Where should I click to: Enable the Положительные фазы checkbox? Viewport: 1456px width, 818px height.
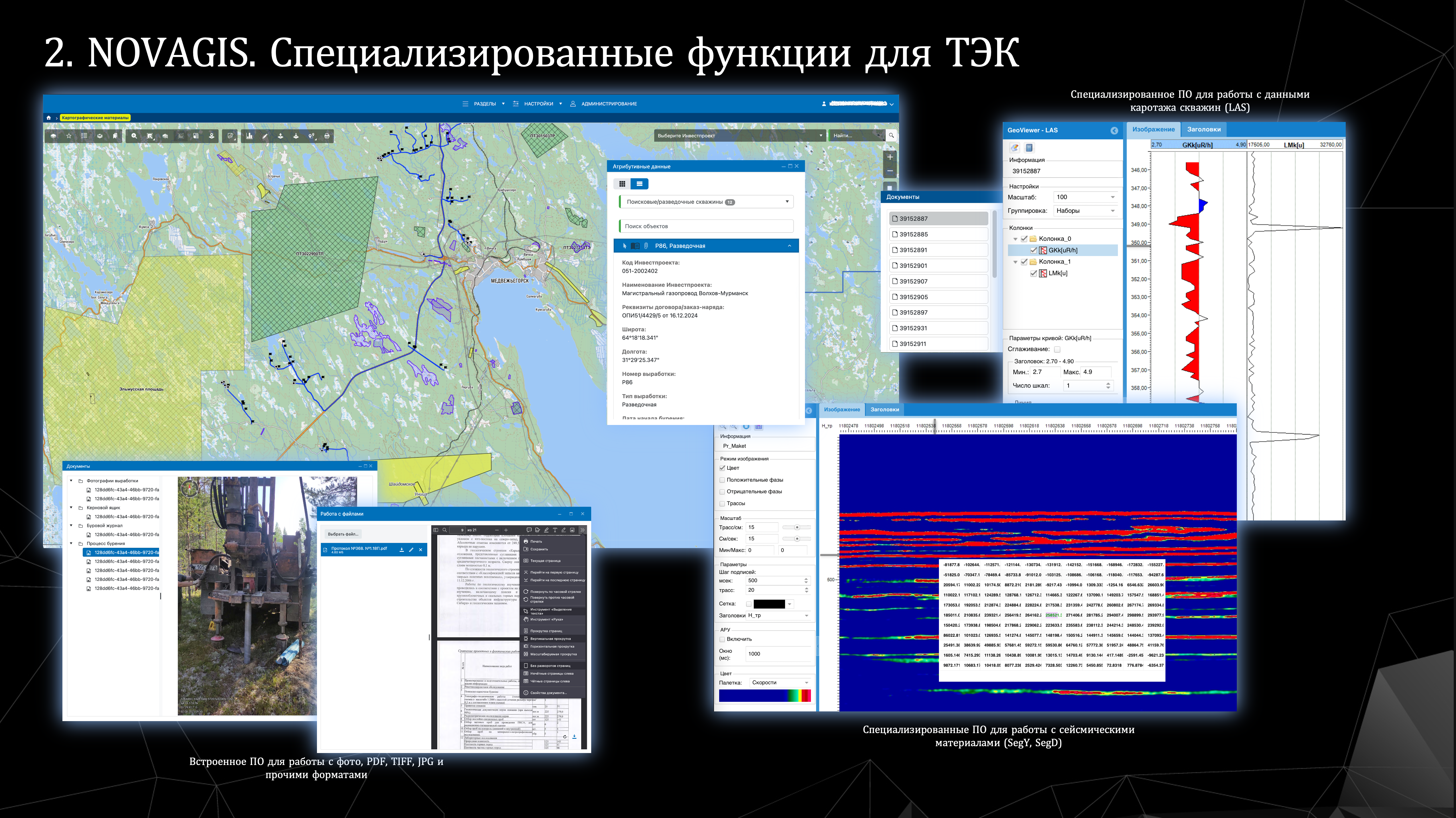click(x=722, y=480)
